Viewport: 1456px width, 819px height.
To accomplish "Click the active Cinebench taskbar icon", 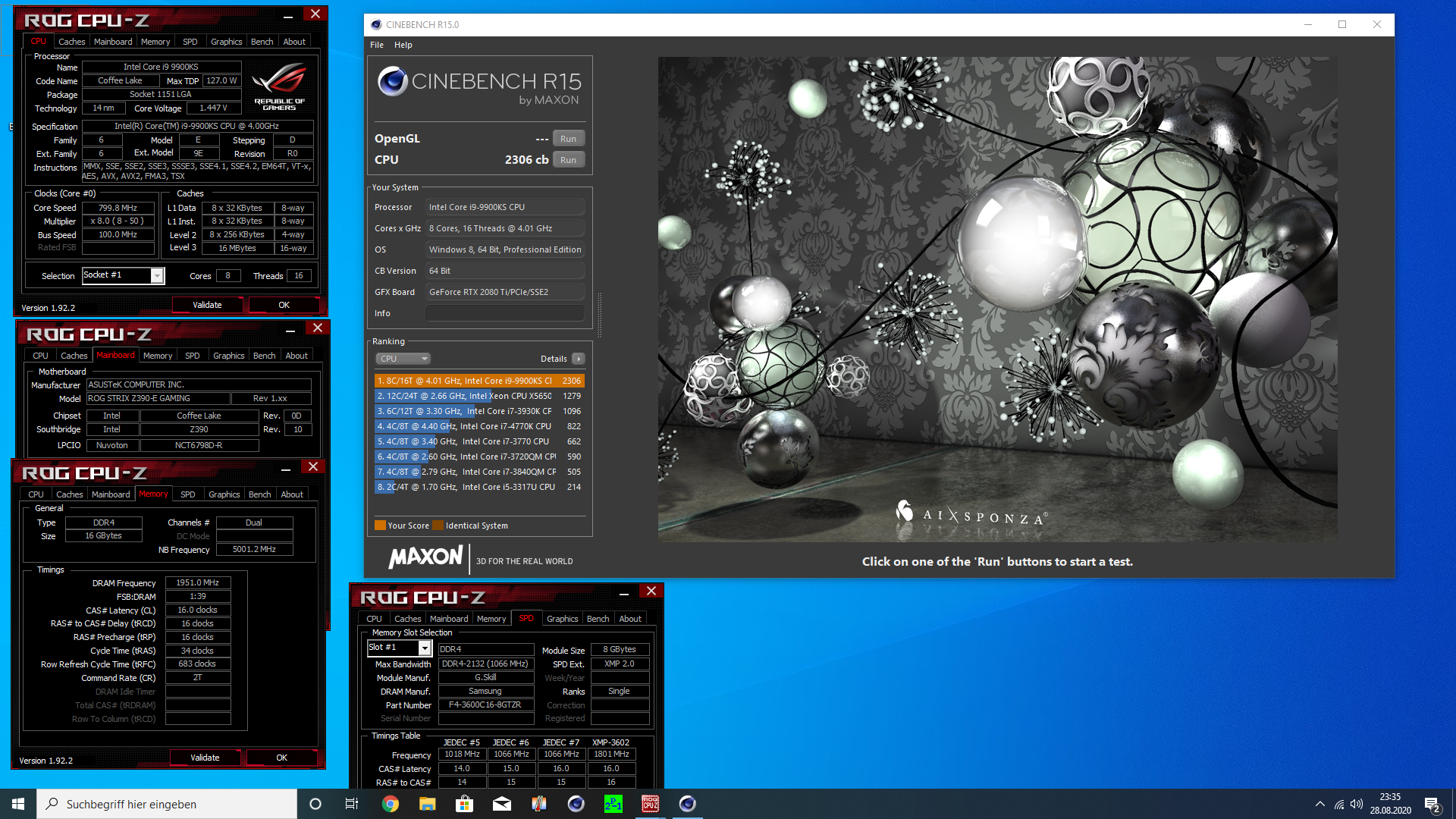I will pyautogui.click(x=687, y=804).
